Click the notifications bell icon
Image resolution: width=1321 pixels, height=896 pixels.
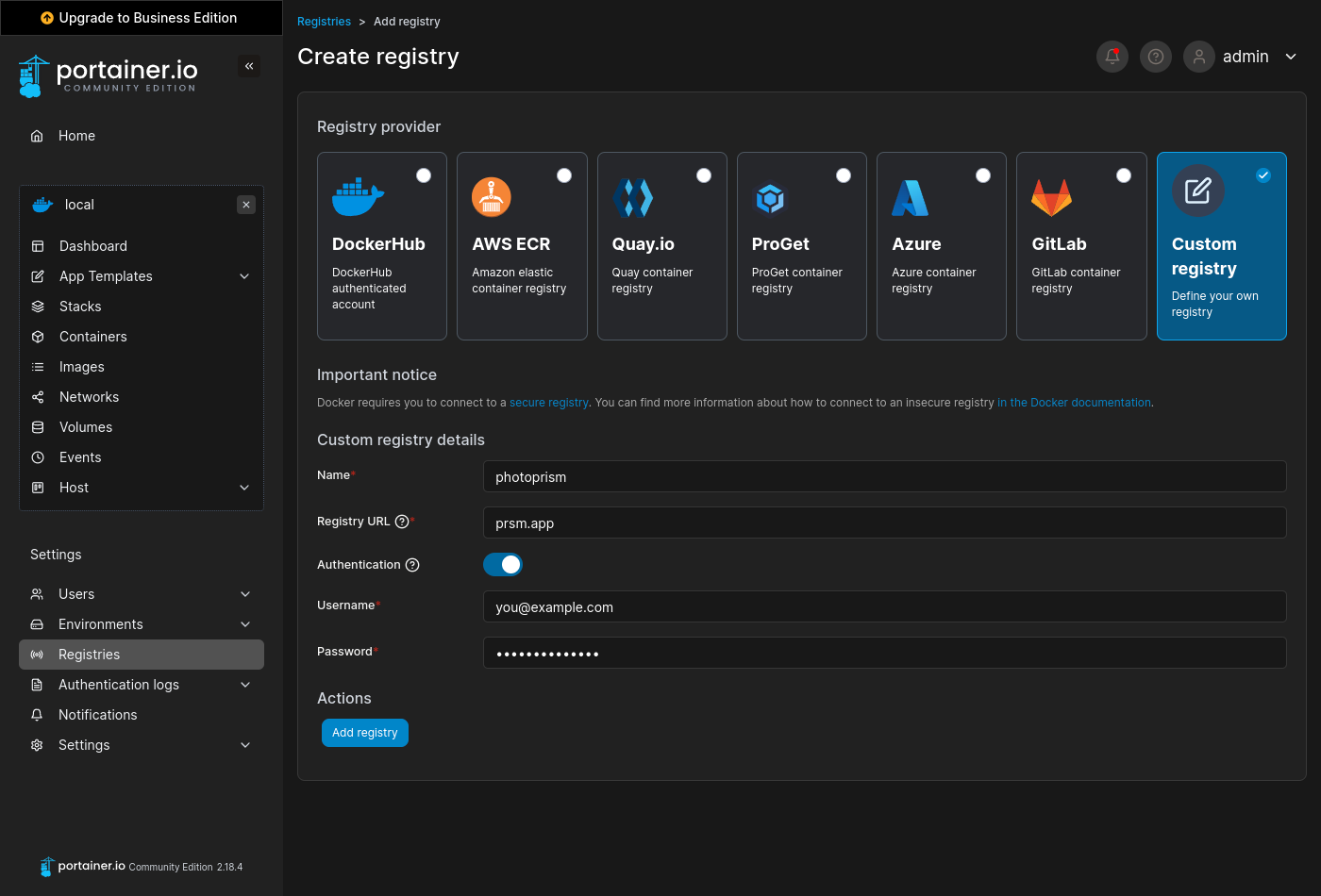coord(1112,57)
